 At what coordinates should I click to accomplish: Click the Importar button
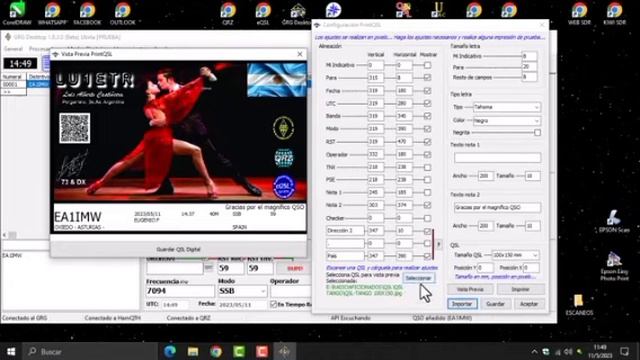pos(462,304)
